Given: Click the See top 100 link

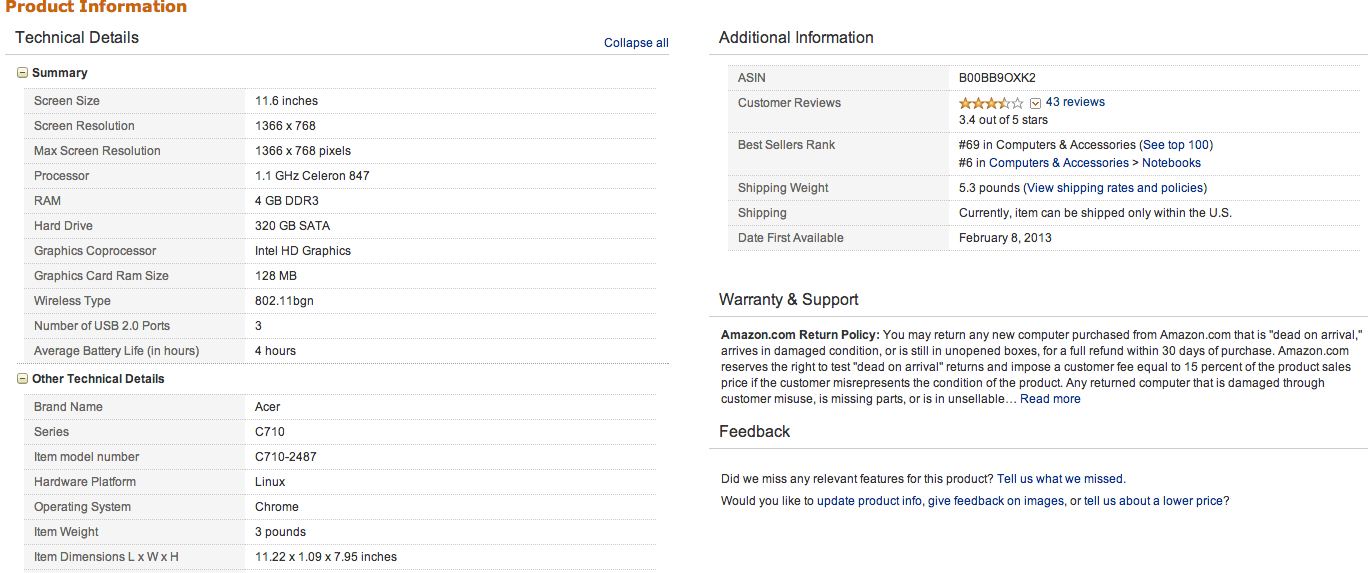Looking at the screenshot, I should coord(1176,145).
